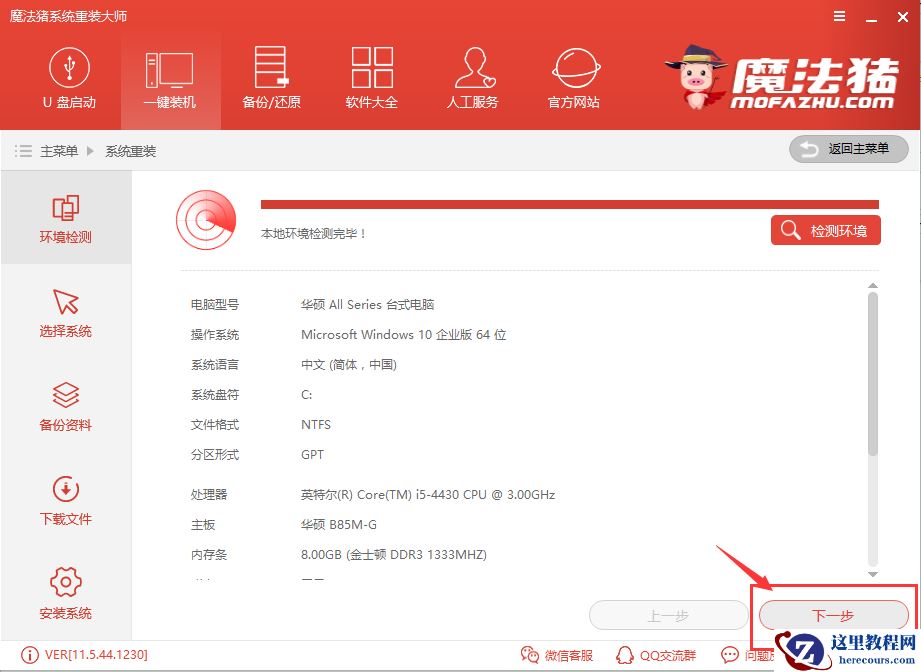Click the 下一步 (Next) button
Viewport: 921px width, 672px height.
(x=832, y=616)
